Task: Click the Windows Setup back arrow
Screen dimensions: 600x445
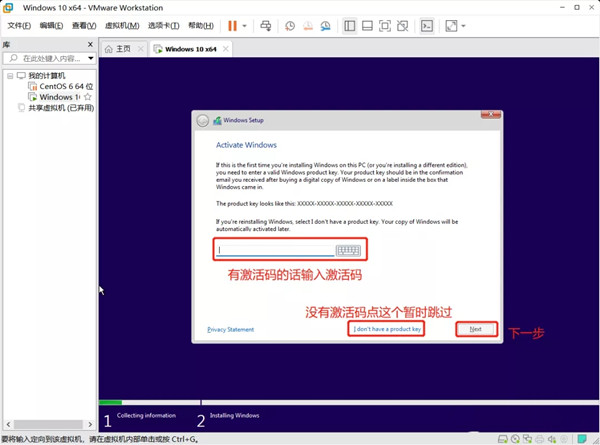Action: click(x=203, y=120)
